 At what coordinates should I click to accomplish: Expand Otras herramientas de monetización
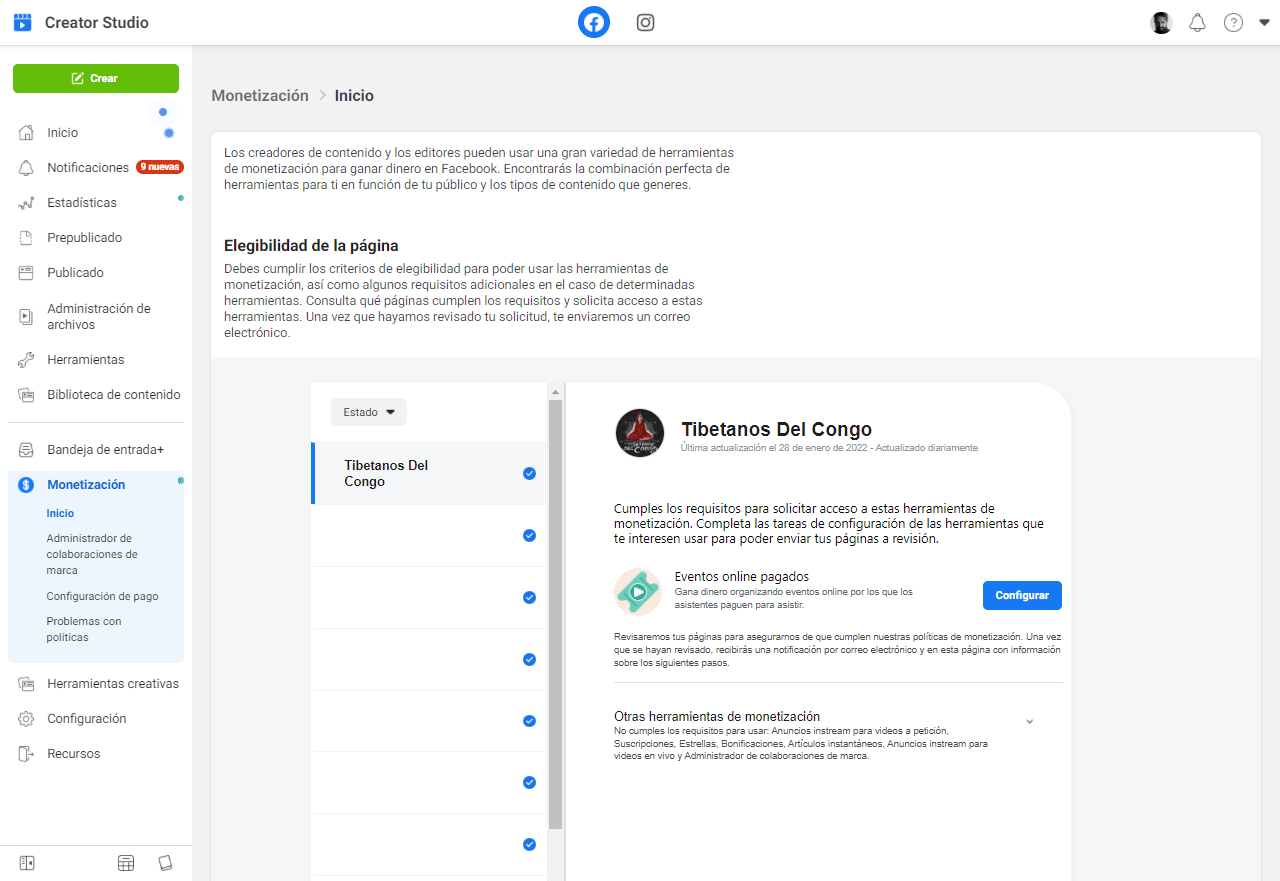[x=1029, y=720]
